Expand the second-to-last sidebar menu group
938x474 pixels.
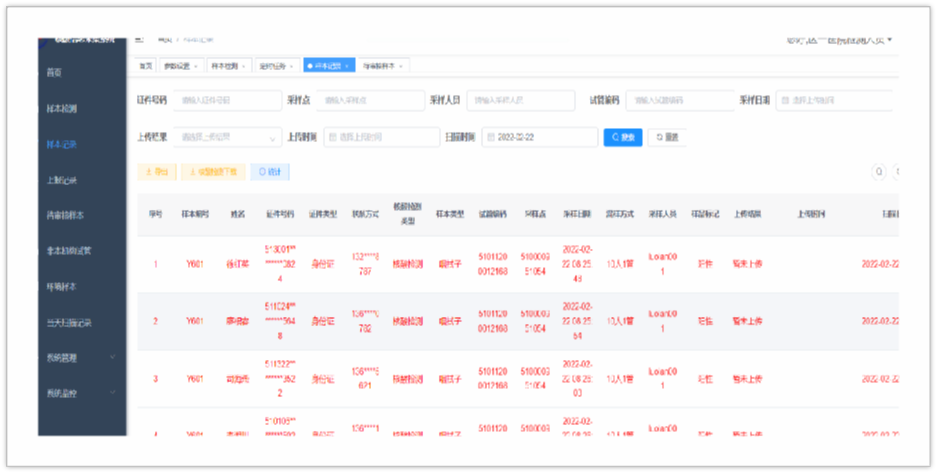click(x=81, y=357)
